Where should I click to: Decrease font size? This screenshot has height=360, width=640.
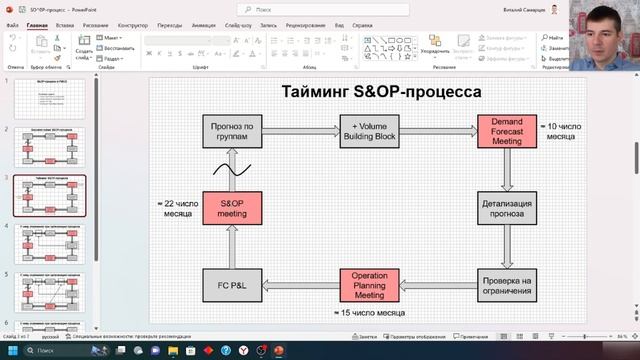point(247,40)
